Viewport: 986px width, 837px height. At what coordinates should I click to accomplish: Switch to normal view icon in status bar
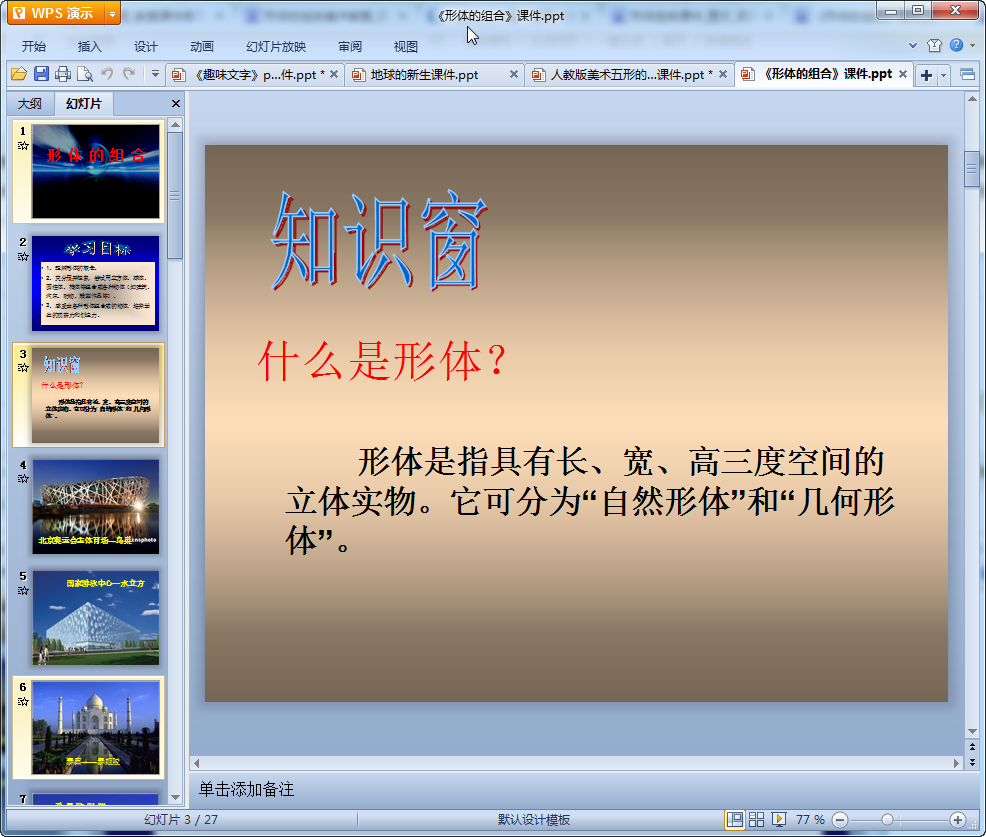pos(734,819)
